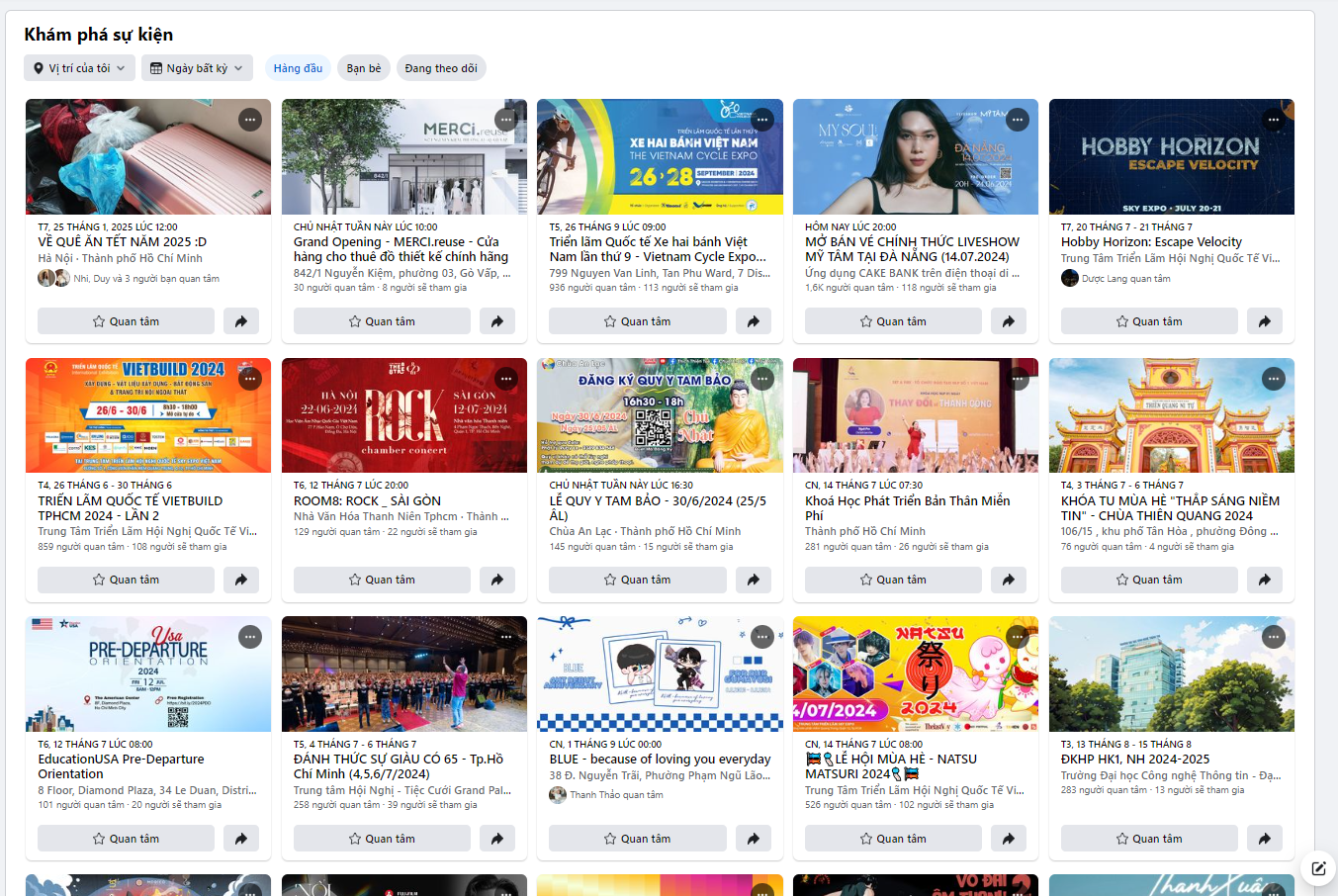Open more options on the BLUE anniversary event image
Viewport: 1338px width, 896px height.
[x=762, y=637]
